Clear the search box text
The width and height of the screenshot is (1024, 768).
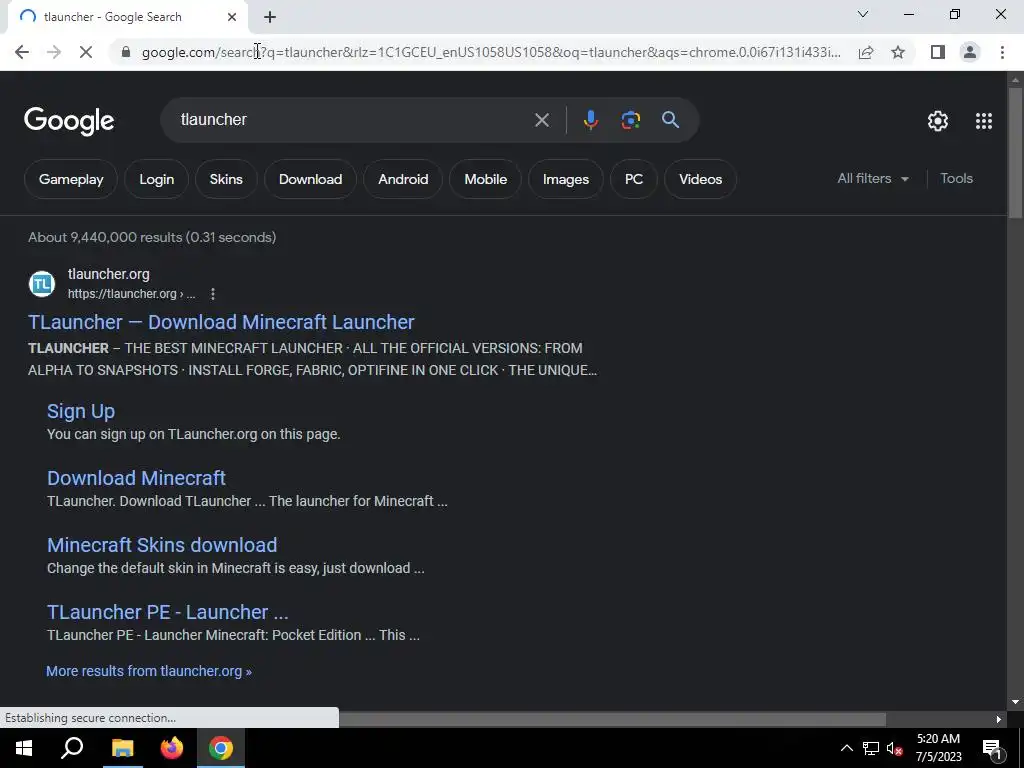click(541, 120)
